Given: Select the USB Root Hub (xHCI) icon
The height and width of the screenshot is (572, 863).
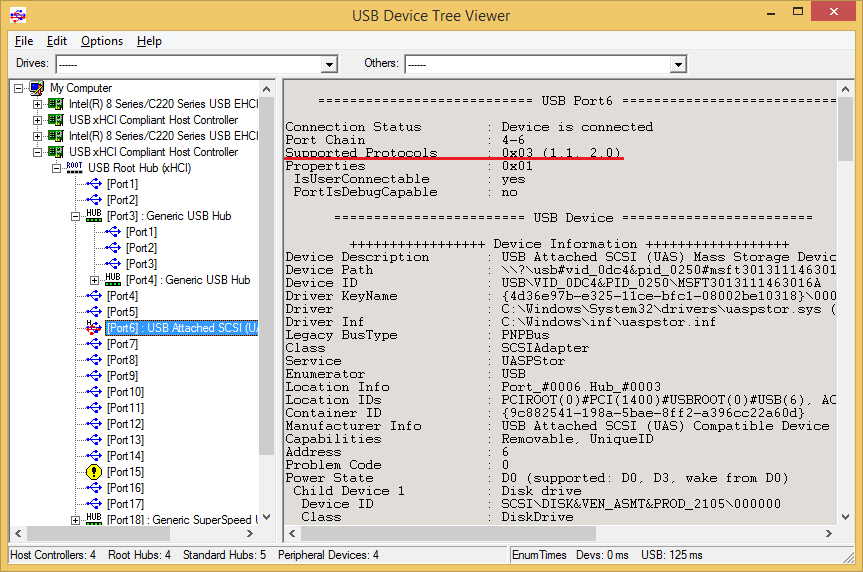Looking at the screenshot, I should (x=74, y=168).
